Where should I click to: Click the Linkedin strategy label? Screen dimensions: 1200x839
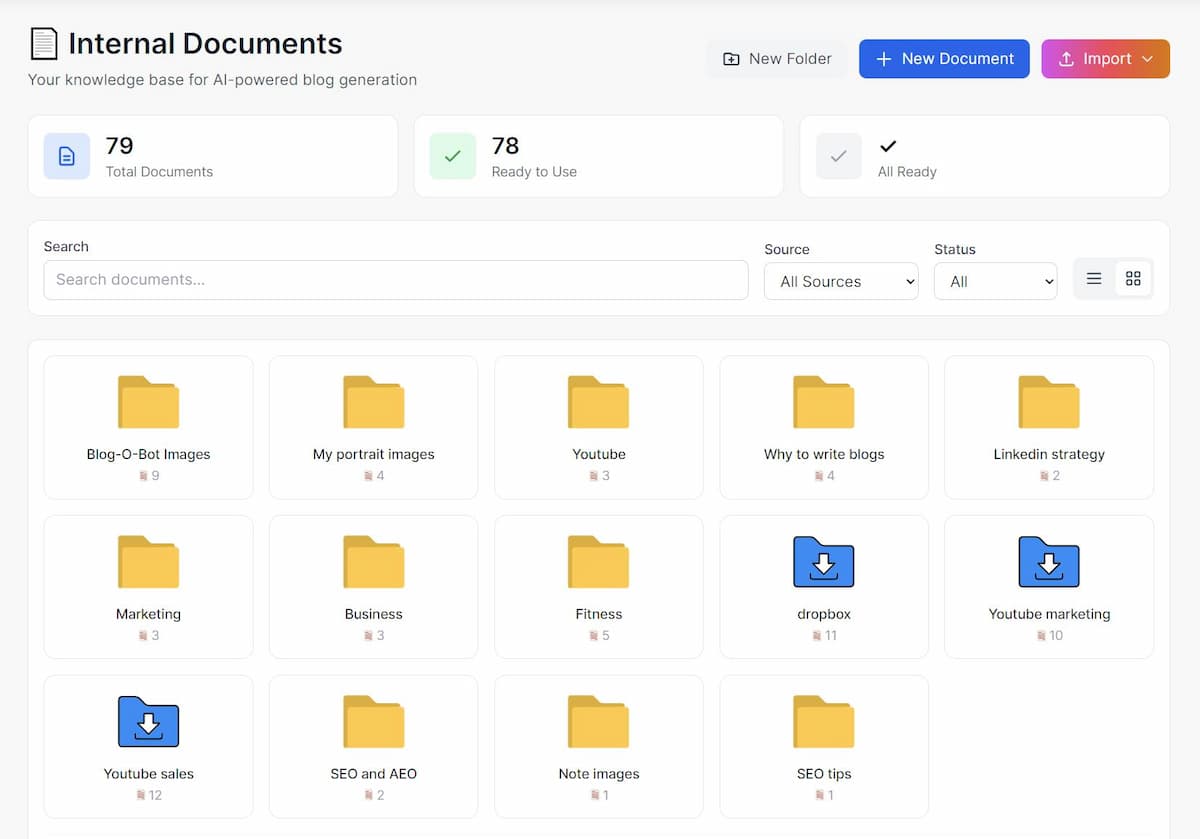point(1049,454)
